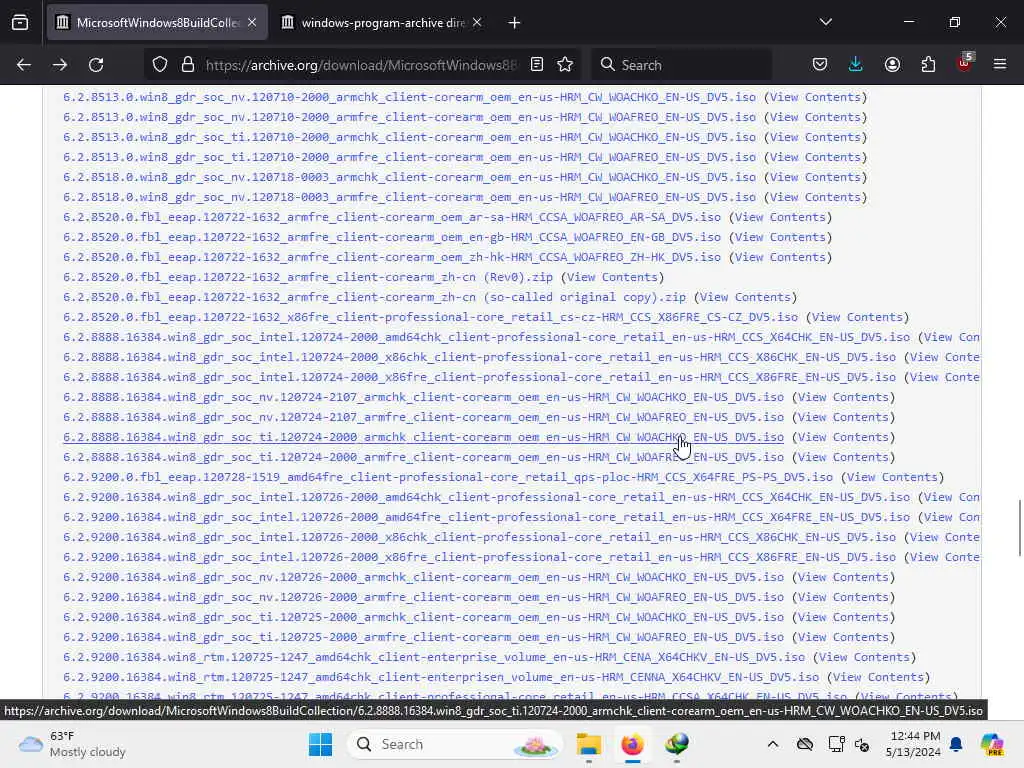Viewport: 1024px width, 768px height.
Task: Click the taskbar Search box
Action: (x=455, y=744)
